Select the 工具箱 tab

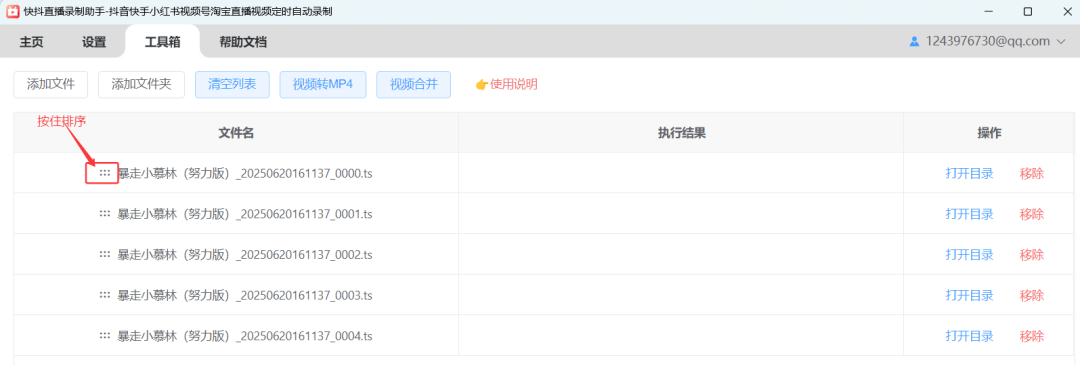coord(163,41)
